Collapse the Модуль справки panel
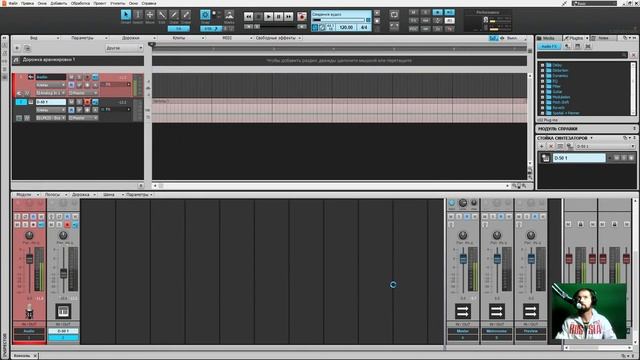The height and width of the screenshot is (360, 640). click(635, 129)
